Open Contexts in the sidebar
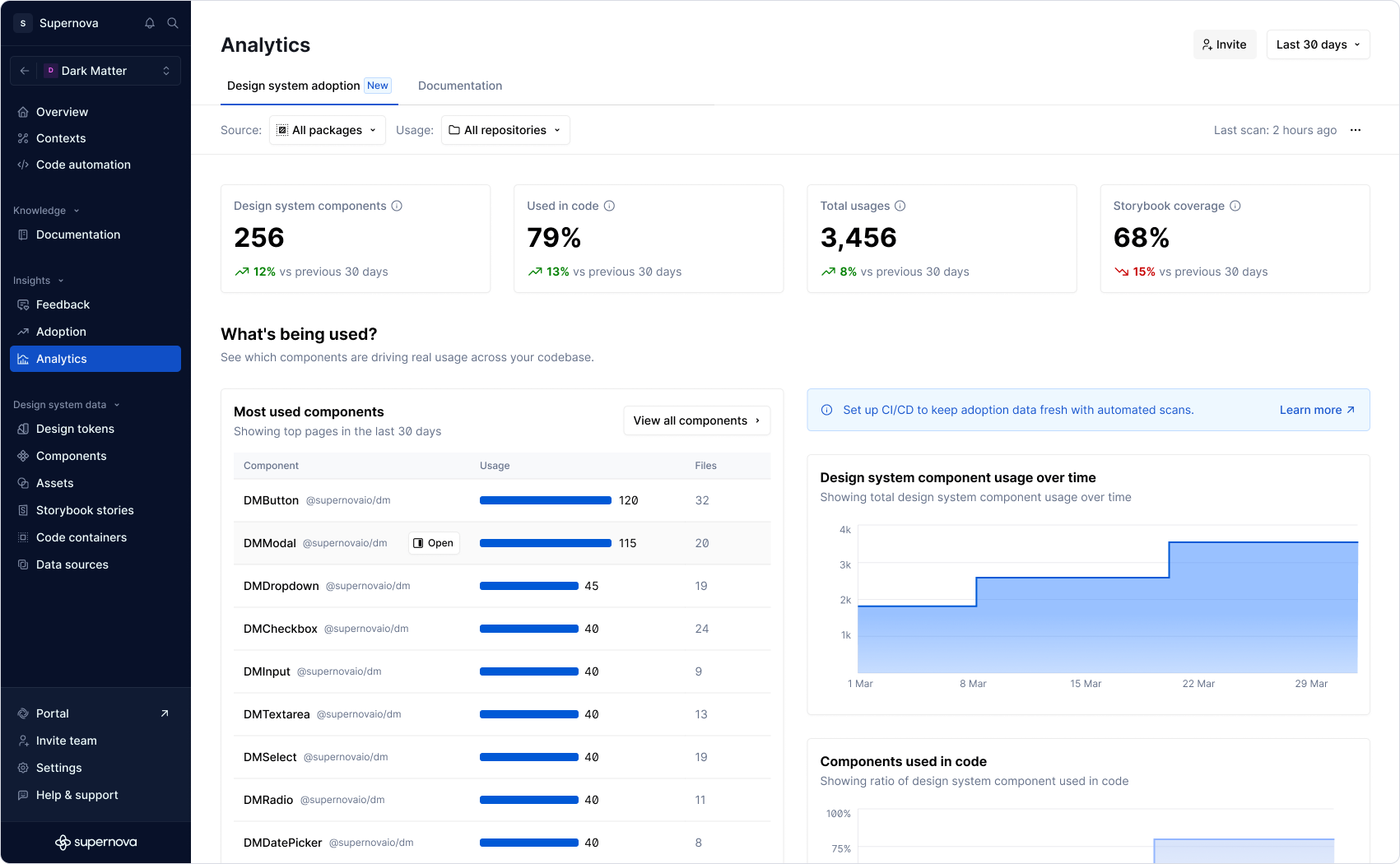Image resolution: width=1400 pixels, height=864 pixels. (x=95, y=138)
